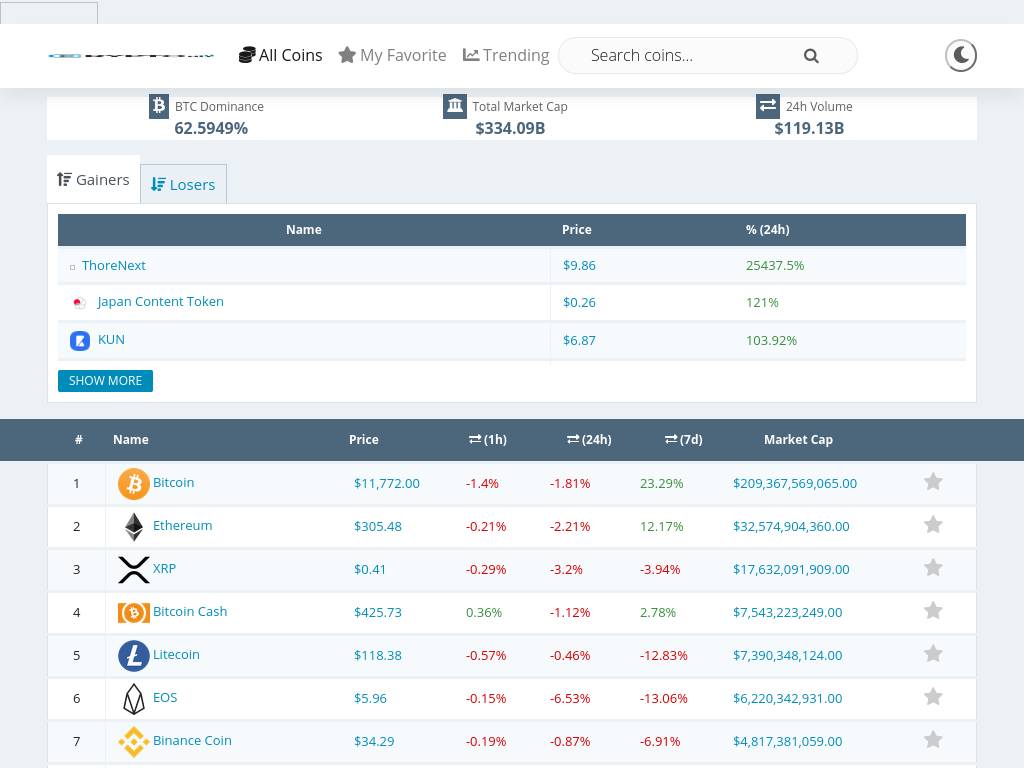
Task: Sort coins by Market Cap header
Action: [798, 440]
